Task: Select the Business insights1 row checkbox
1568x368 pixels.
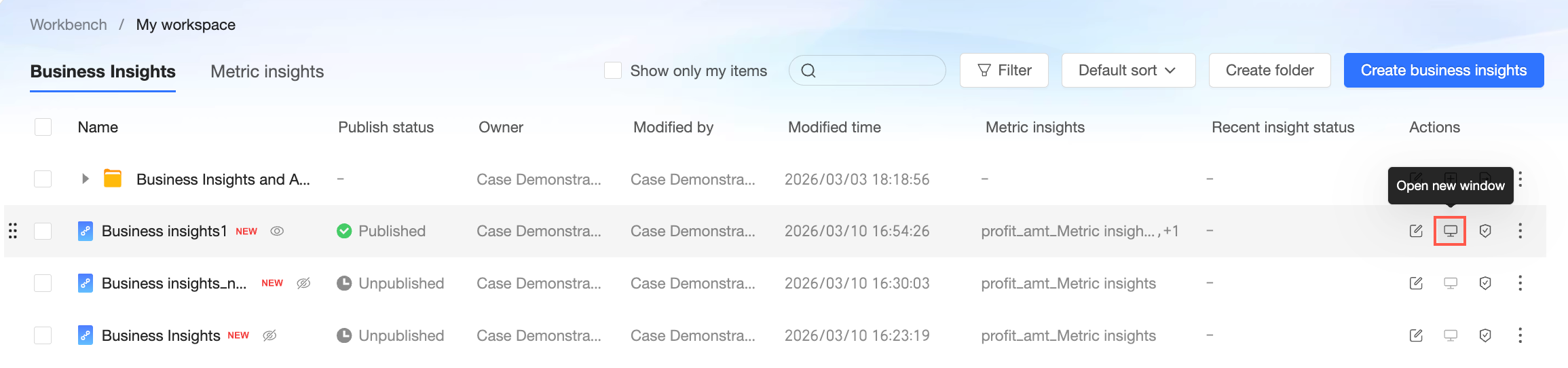Action: (x=43, y=231)
